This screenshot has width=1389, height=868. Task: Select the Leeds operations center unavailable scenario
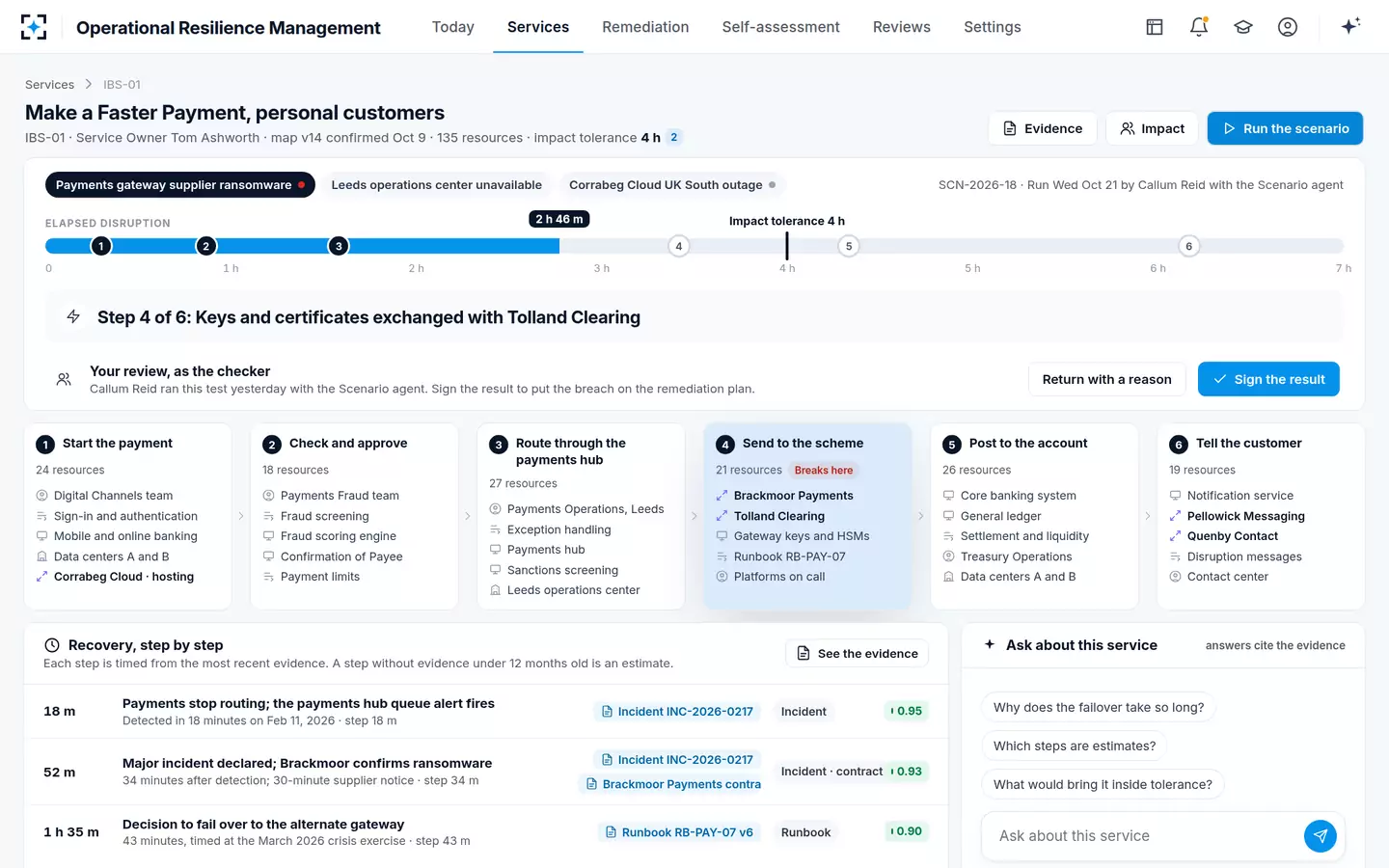[x=436, y=185]
